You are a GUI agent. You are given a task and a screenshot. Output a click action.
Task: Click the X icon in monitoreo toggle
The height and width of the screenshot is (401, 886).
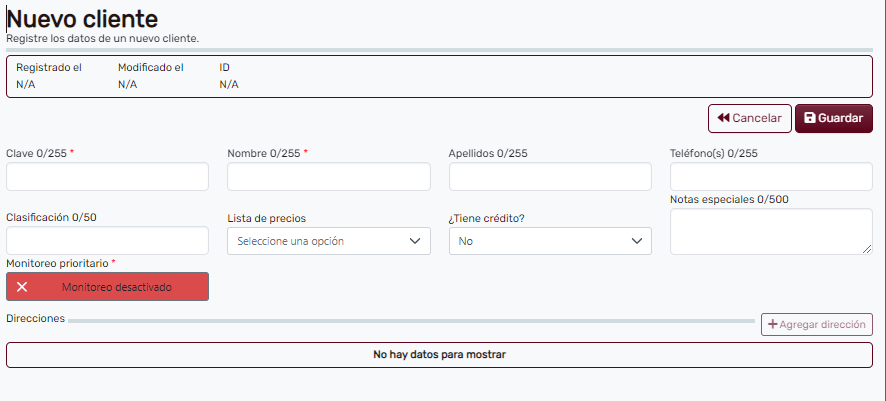pos(22,287)
